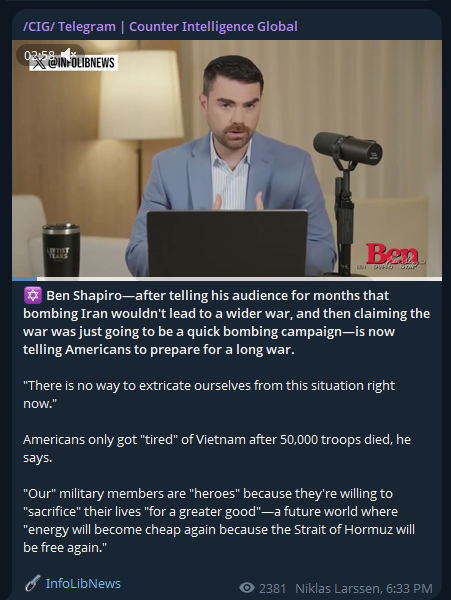Image resolution: width=451 pixels, height=600 pixels.
Task: Open the InfoLibNews source link
Action: (83, 583)
